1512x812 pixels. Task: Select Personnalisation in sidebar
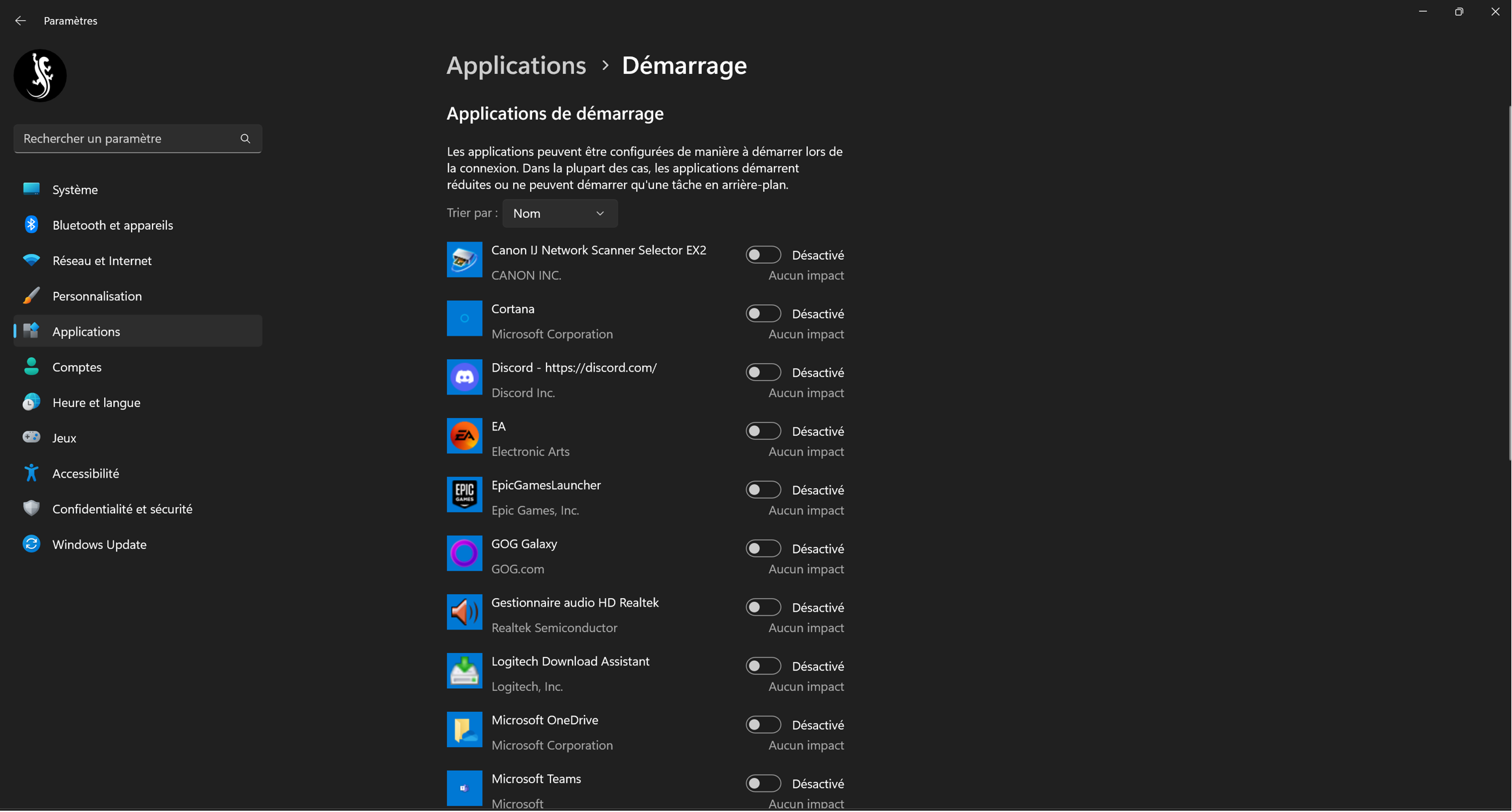[137, 296]
